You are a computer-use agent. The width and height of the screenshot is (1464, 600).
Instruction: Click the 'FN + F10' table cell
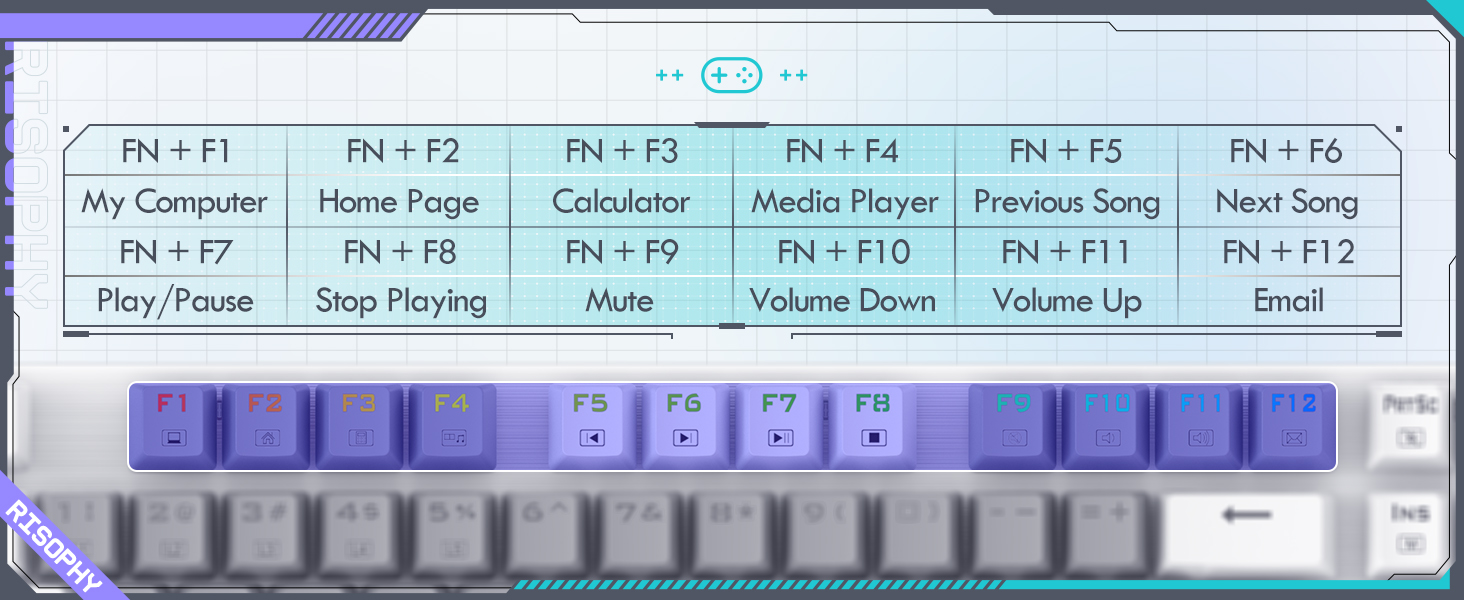[844, 252]
